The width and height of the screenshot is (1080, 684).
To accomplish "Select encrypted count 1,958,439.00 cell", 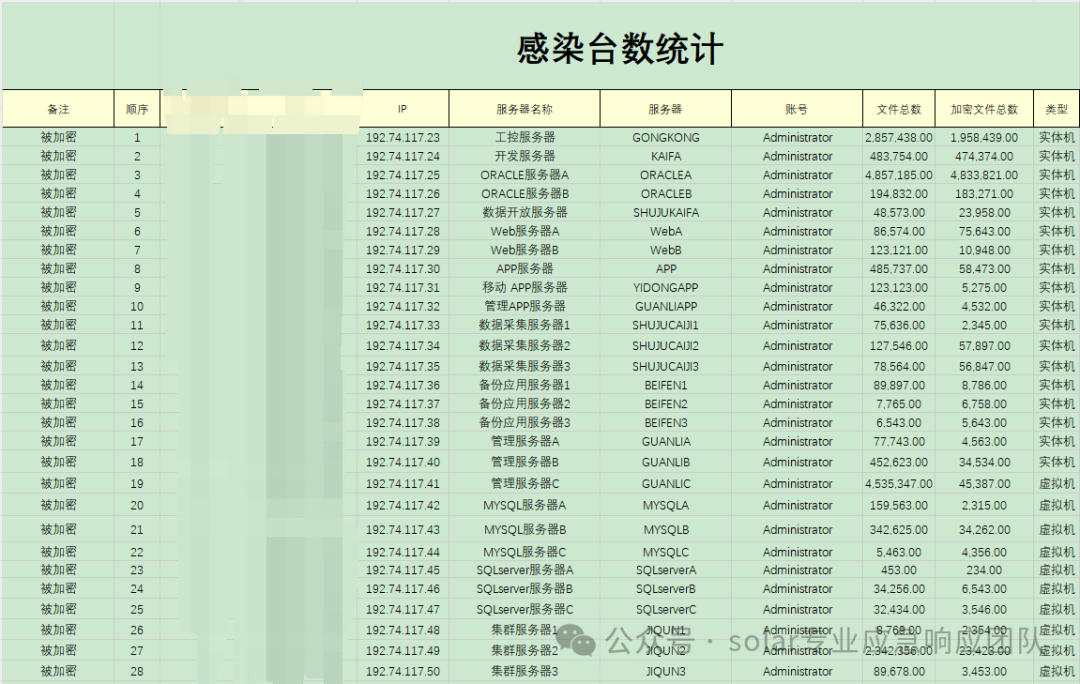I will tap(984, 137).
